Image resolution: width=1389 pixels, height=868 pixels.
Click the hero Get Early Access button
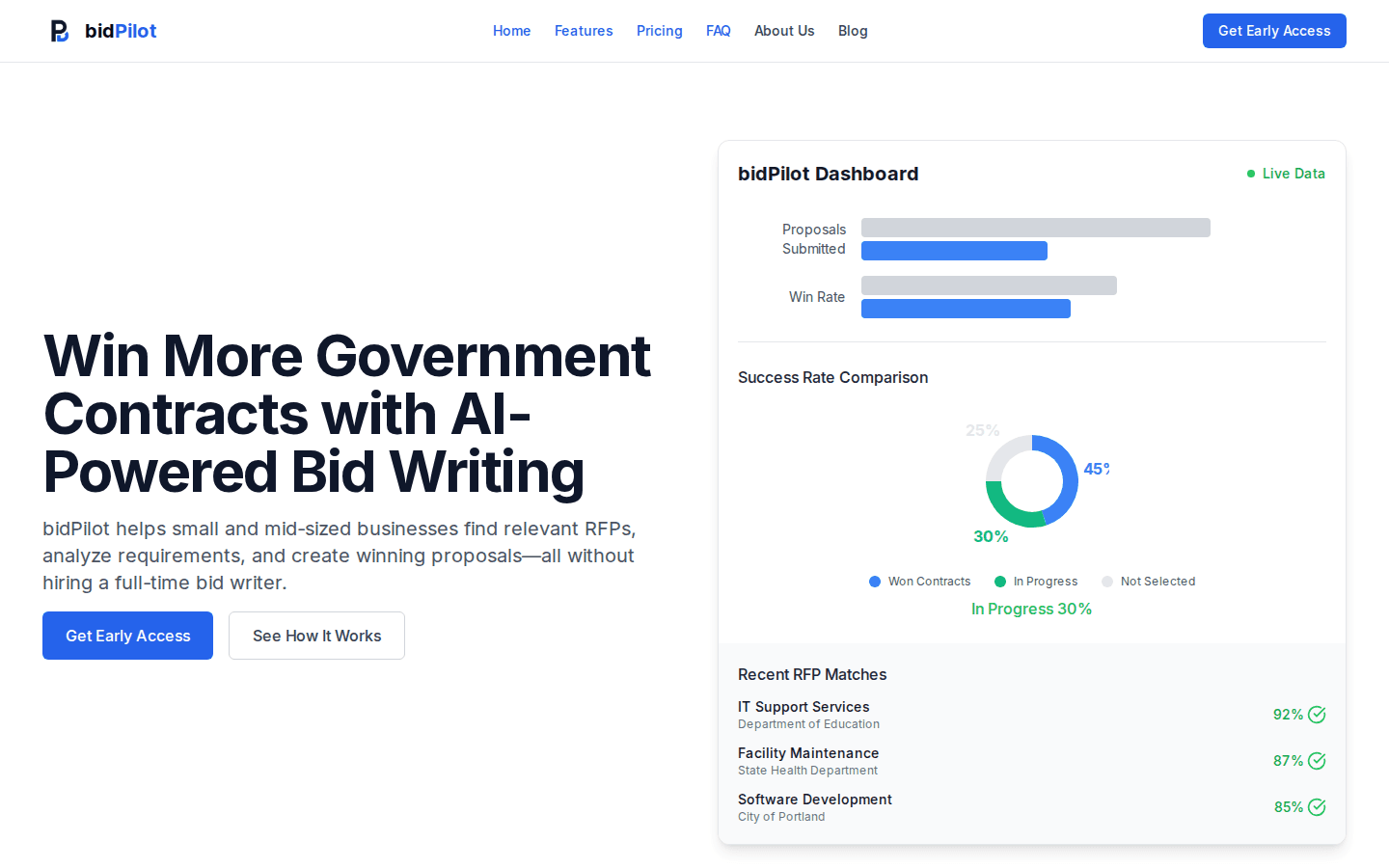point(127,636)
